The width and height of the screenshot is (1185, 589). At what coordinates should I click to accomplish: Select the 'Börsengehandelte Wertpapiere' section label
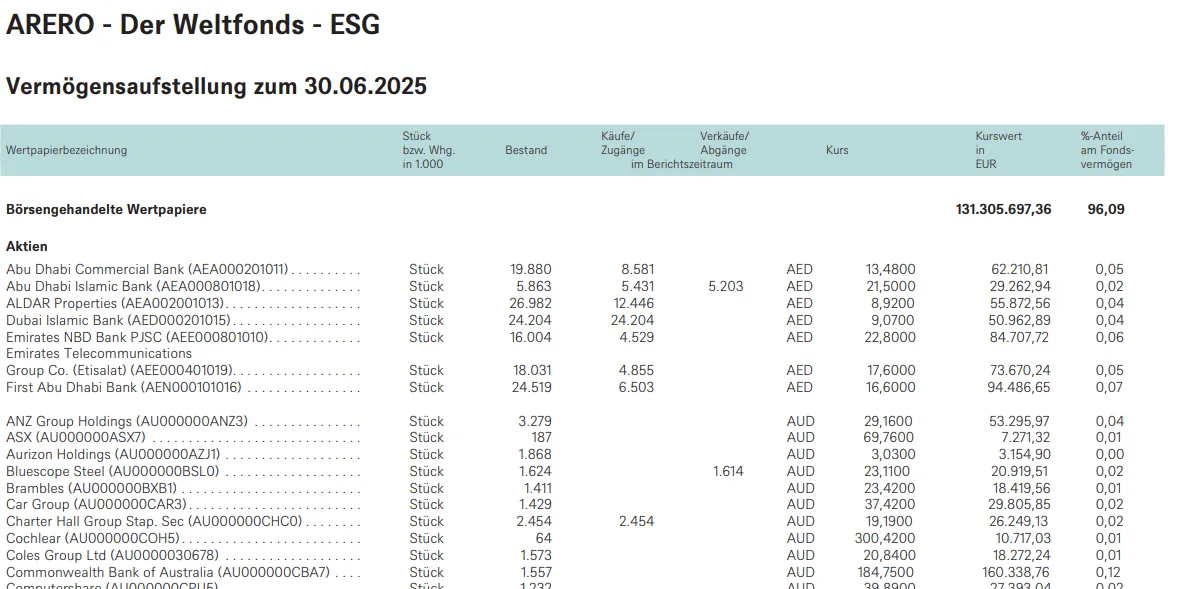(x=106, y=210)
